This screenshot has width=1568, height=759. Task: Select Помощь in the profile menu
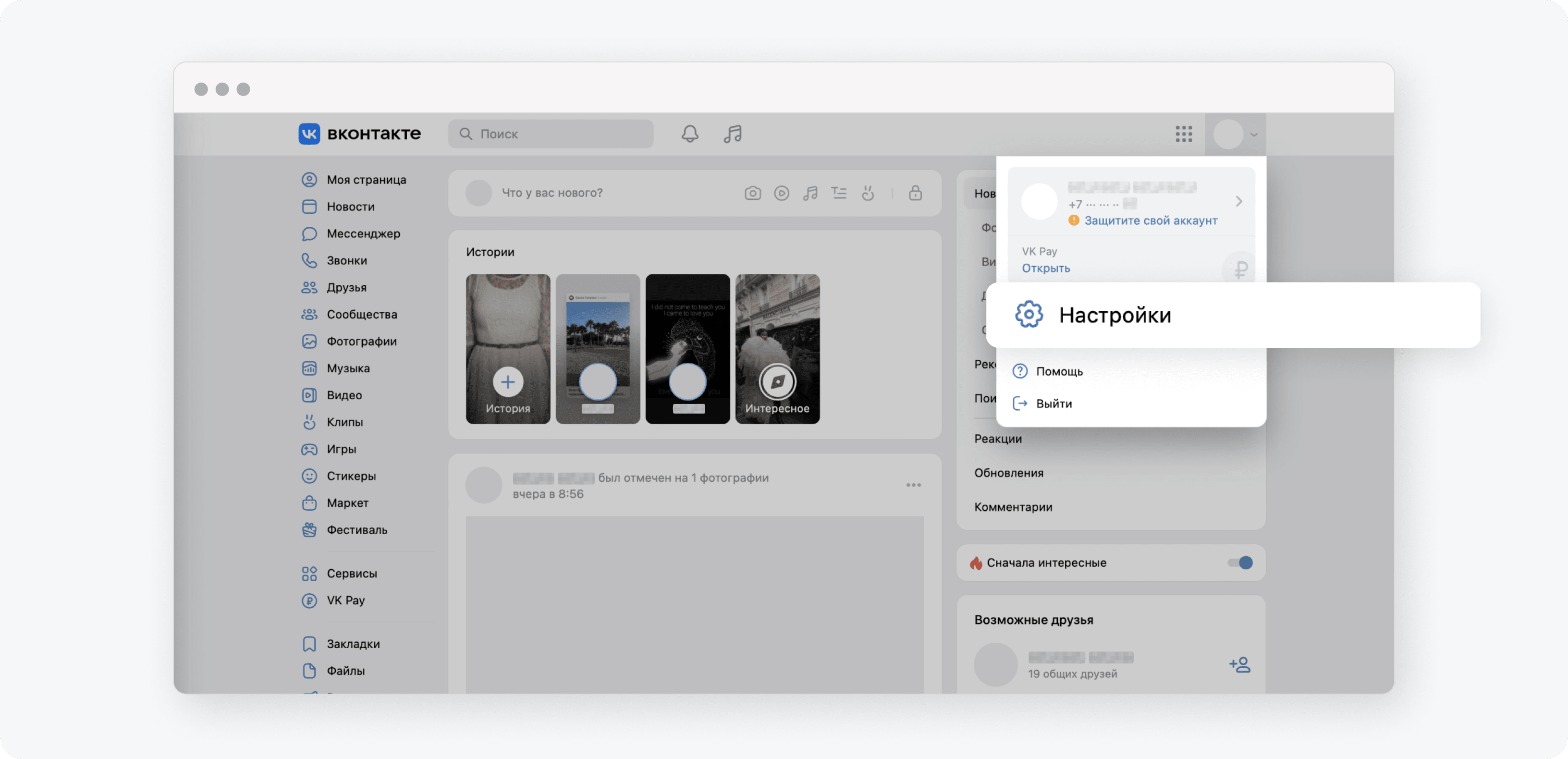click(x=1059, y=371)
